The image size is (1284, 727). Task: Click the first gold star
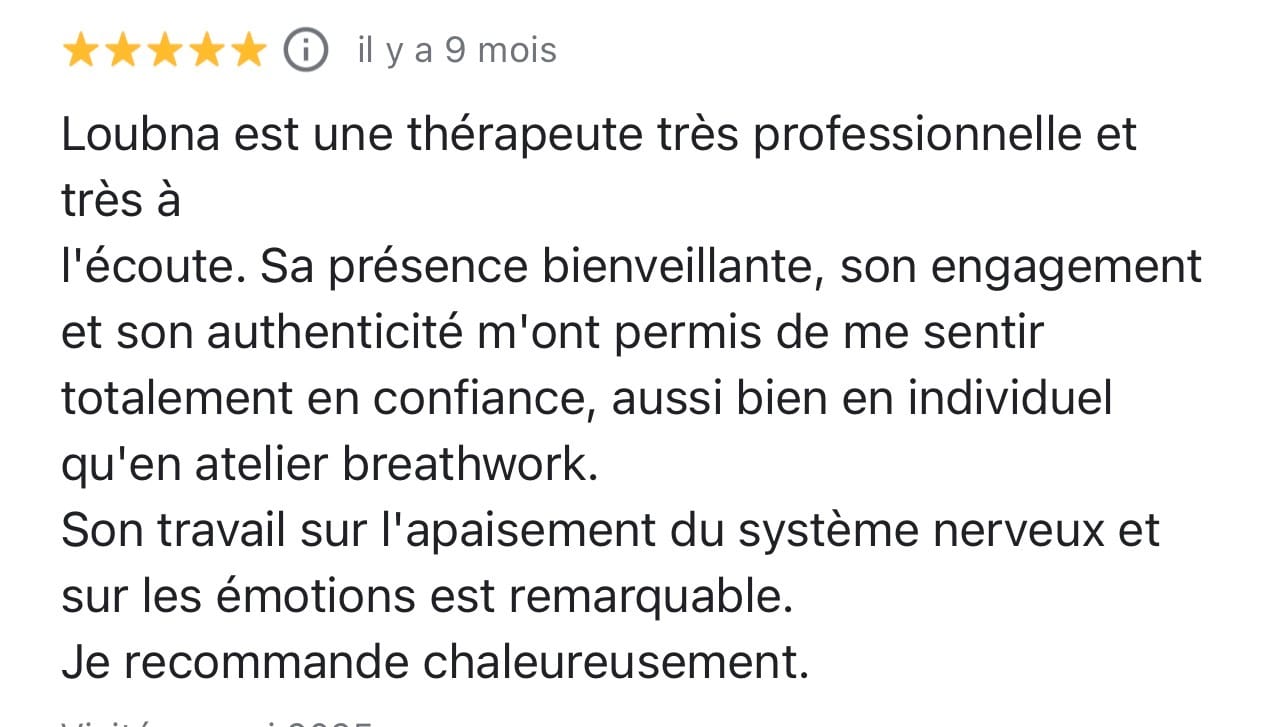(80, 50)
